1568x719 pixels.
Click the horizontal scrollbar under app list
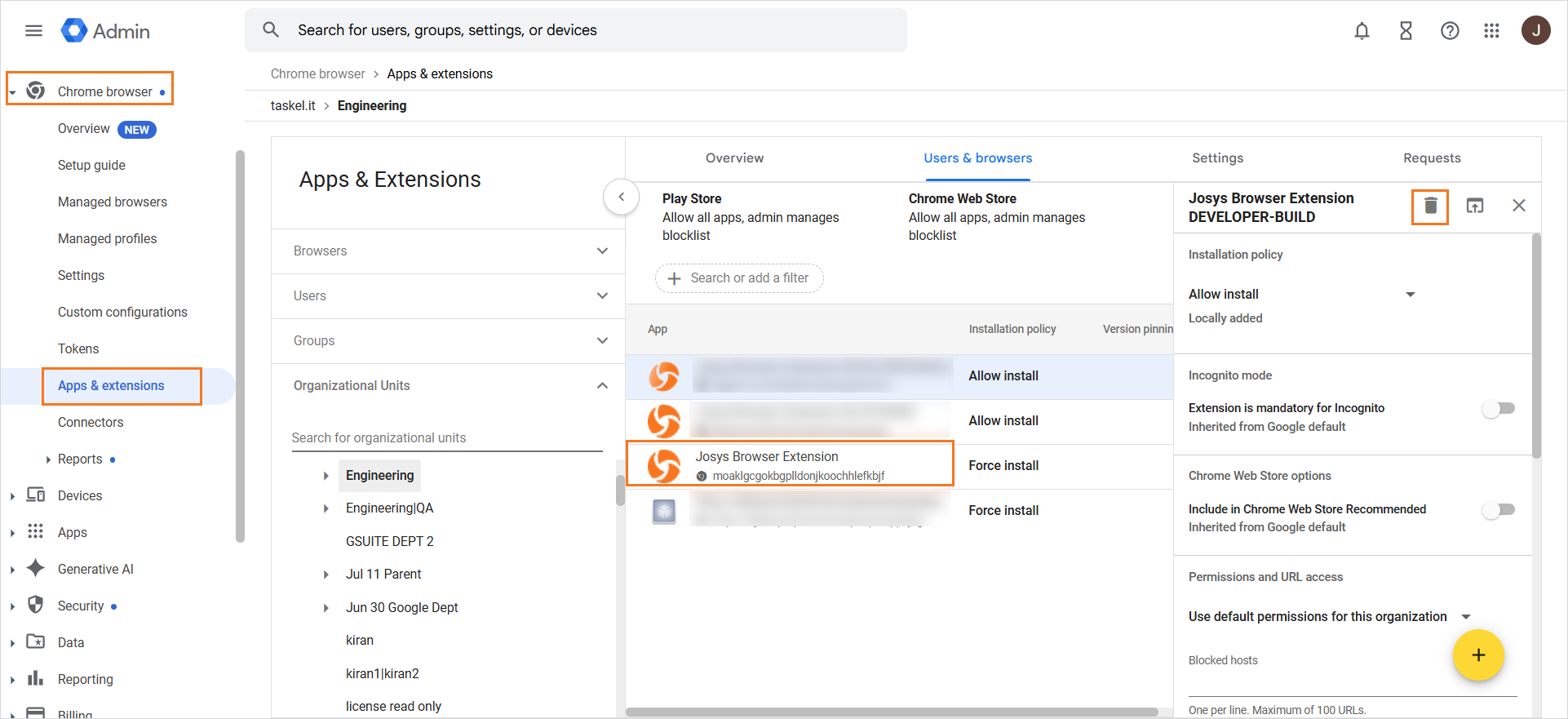[892, 712]
